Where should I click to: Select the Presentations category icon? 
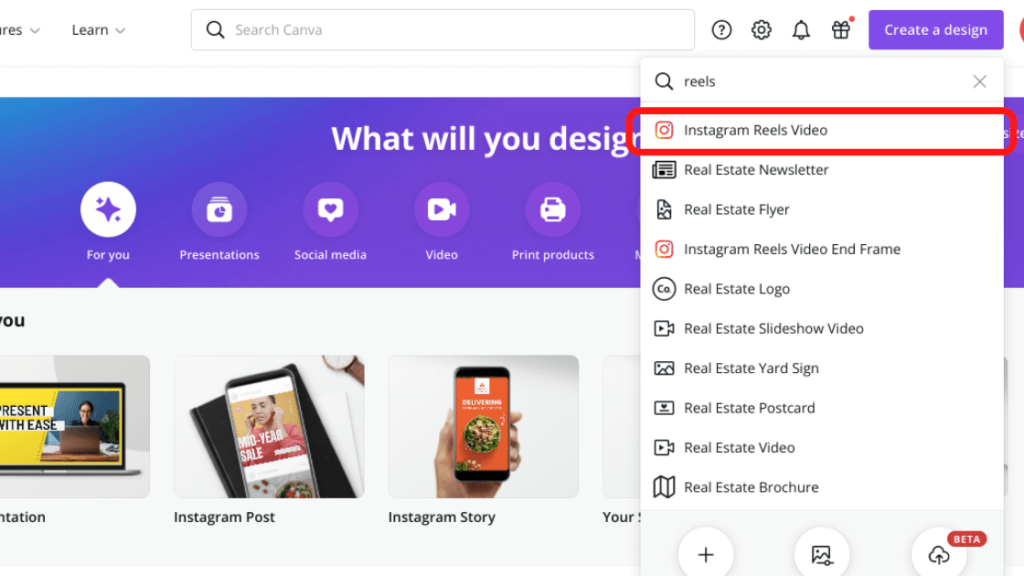[x=219, y=210]
